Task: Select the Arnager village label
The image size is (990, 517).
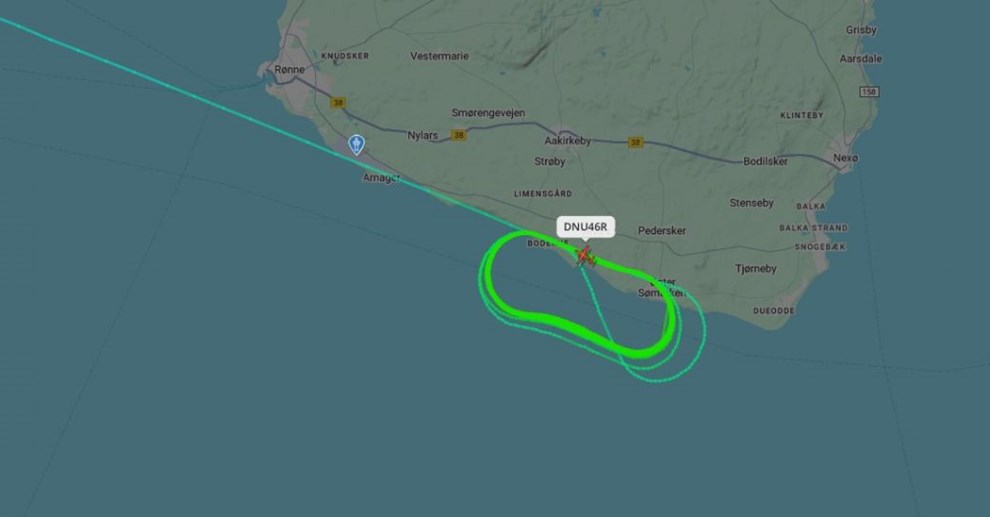Action: [x=381, y=178]
